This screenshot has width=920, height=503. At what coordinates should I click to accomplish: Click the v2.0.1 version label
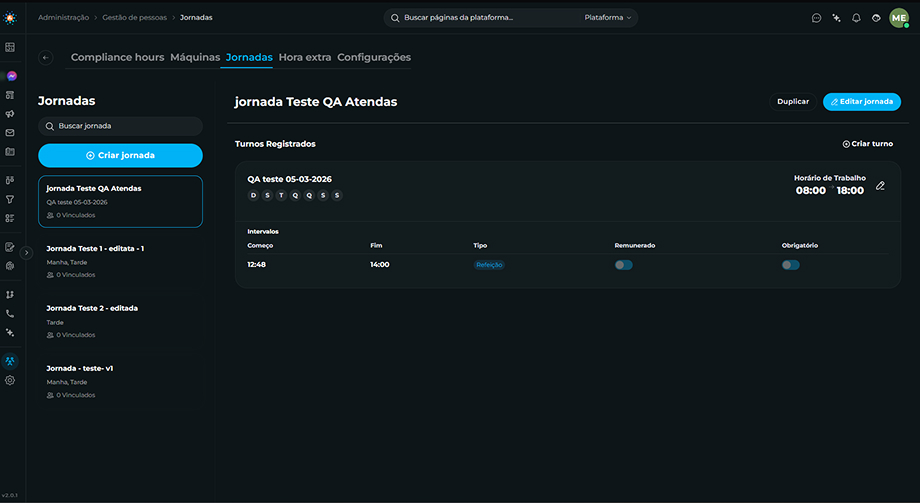pos(9,495)
